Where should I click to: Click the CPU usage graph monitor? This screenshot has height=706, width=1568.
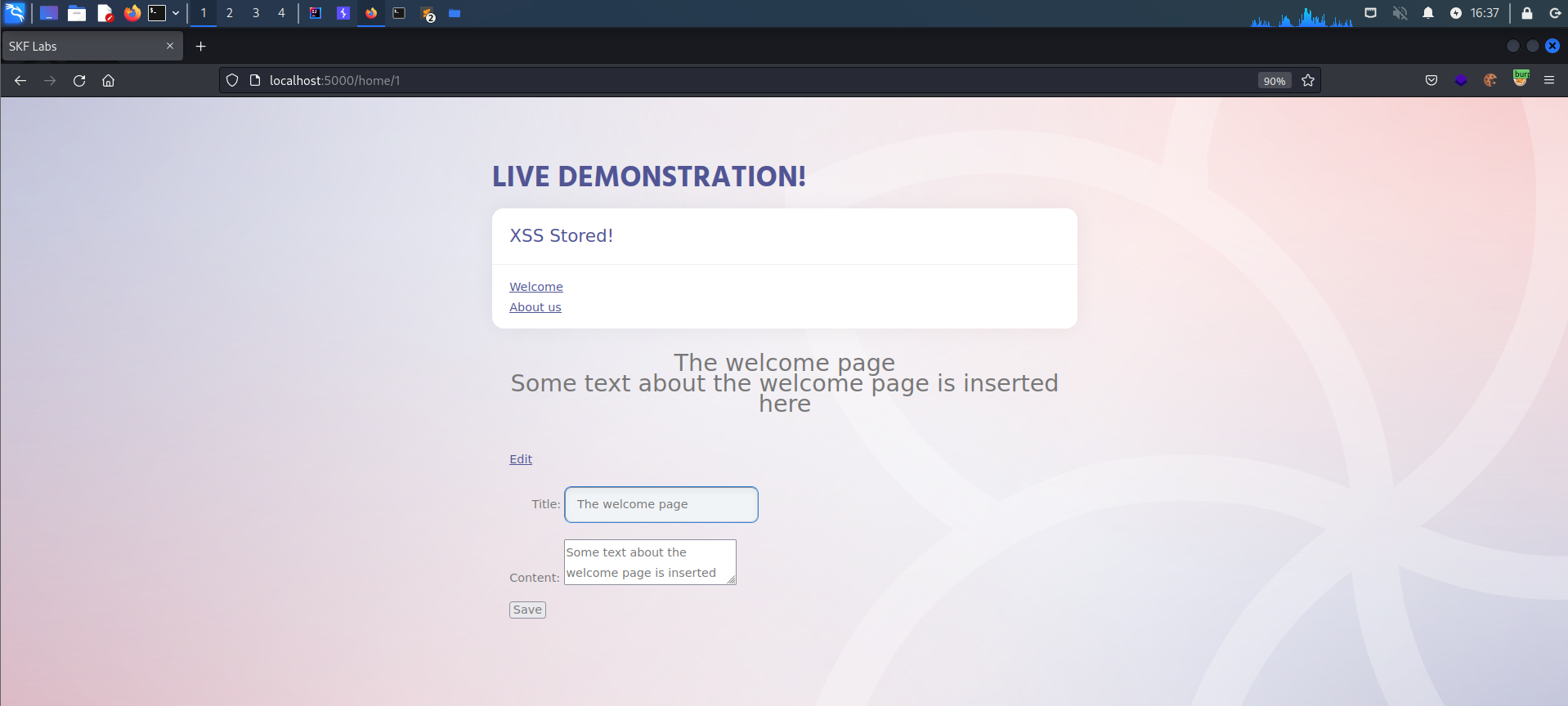[x=1301, y=16]
